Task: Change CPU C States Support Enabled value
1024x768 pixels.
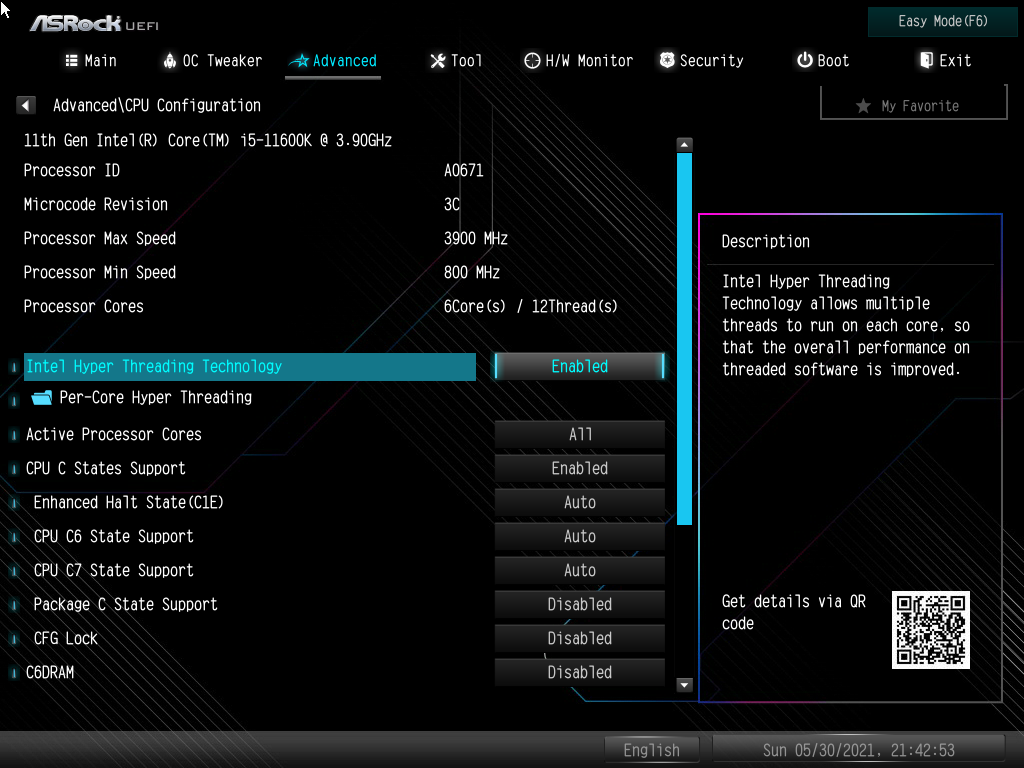Action: click(580, 468)
